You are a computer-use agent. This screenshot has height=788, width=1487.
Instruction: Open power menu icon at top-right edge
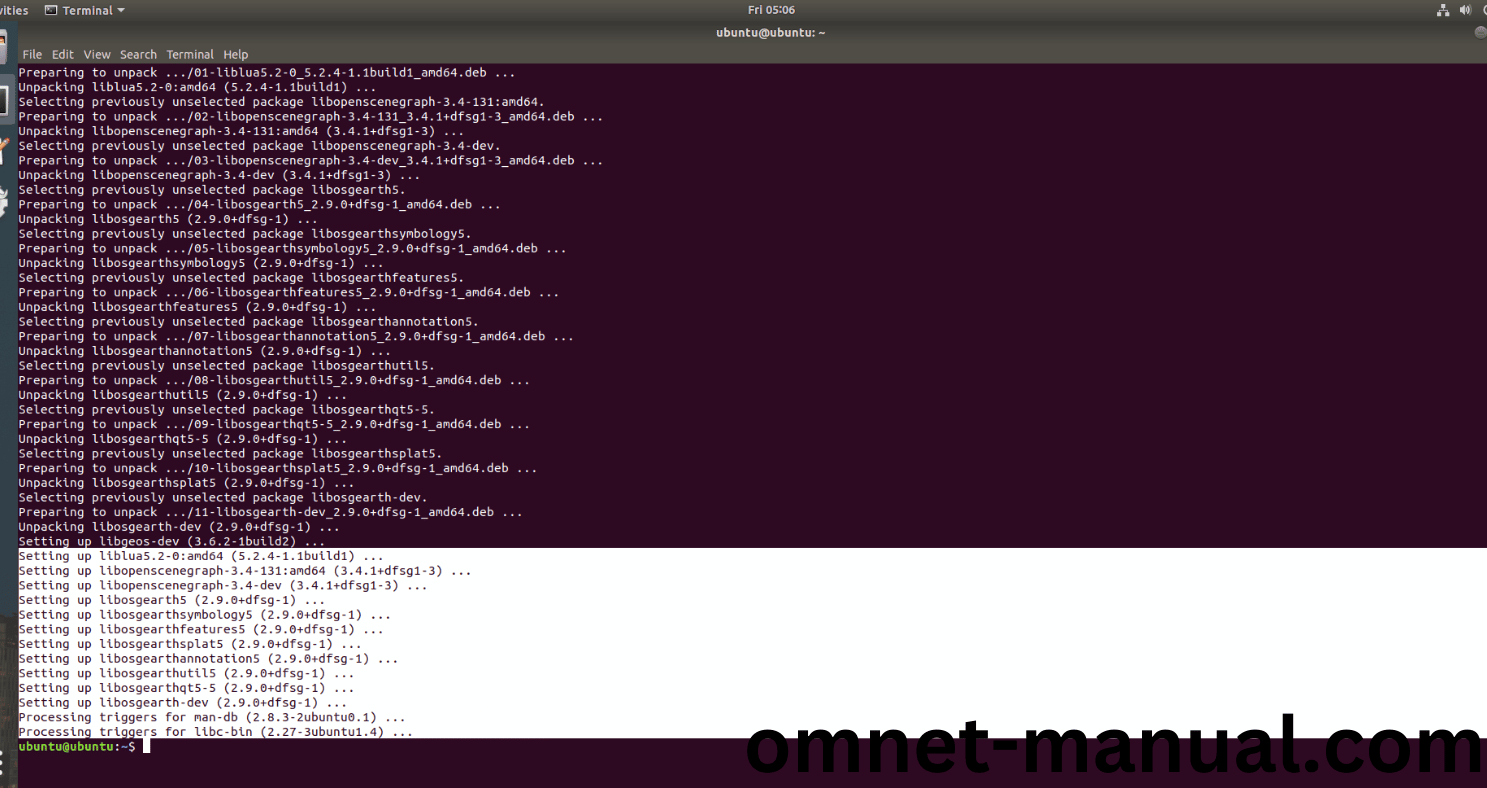1484,10
